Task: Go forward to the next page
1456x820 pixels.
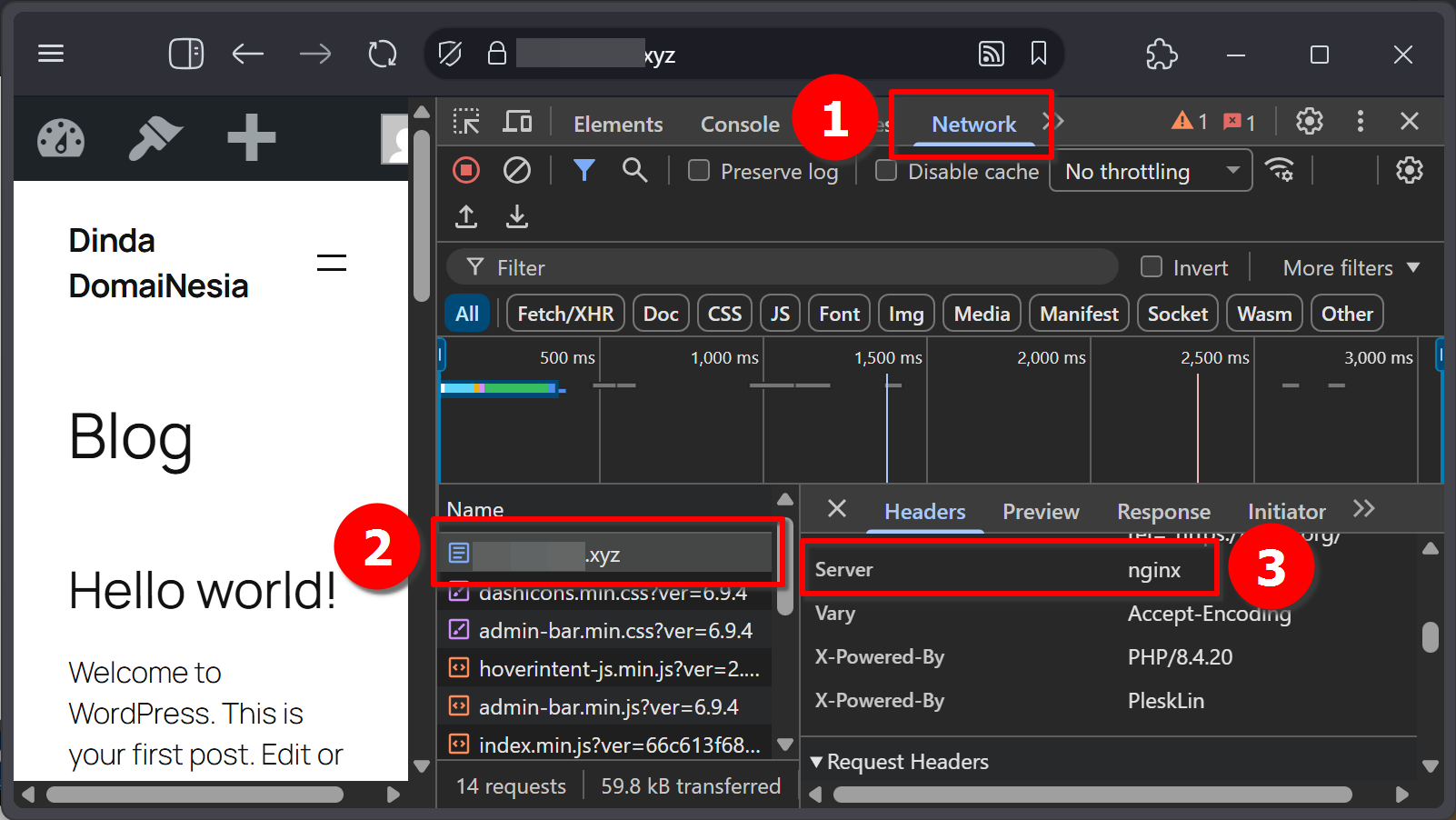Action: [315, 54]
